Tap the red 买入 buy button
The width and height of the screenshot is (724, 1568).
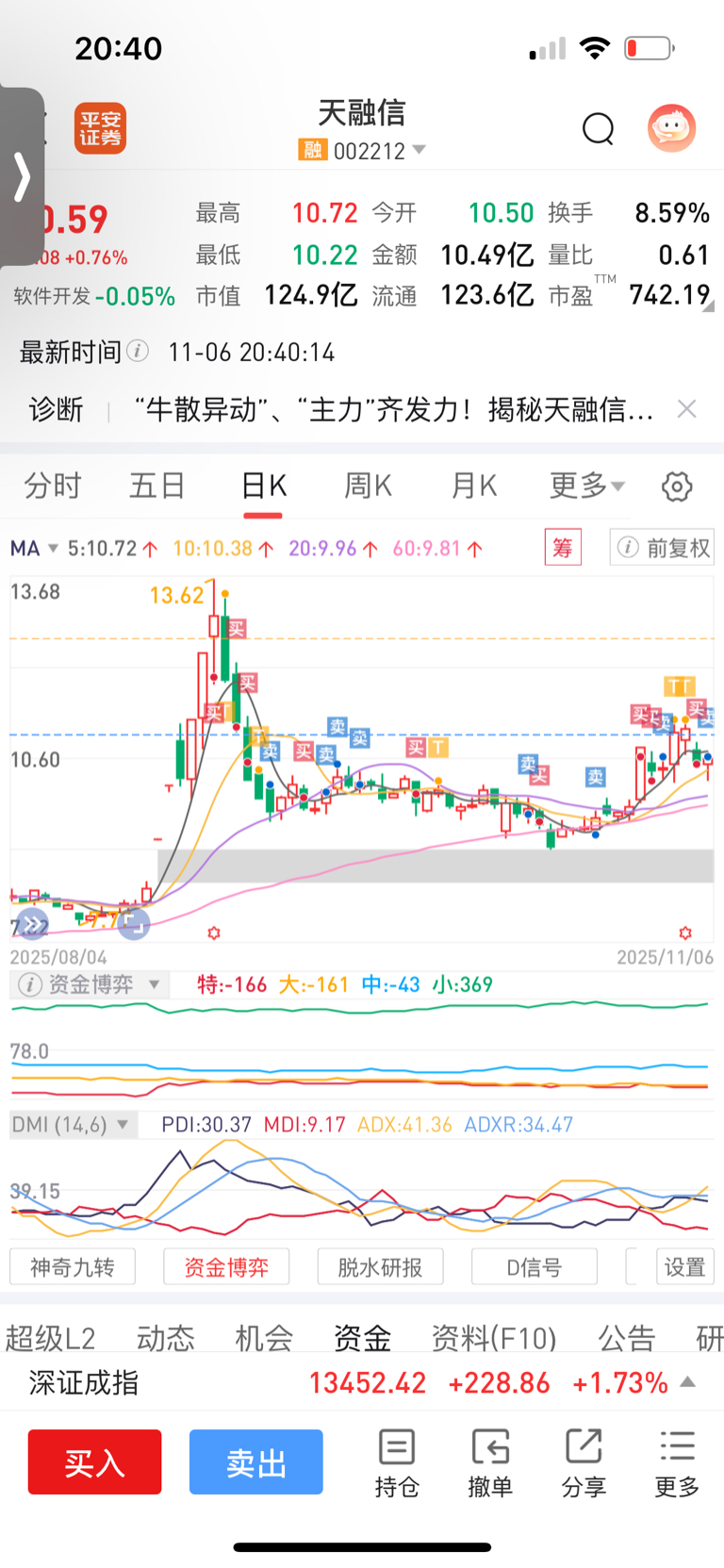(x=94, y=1461)
